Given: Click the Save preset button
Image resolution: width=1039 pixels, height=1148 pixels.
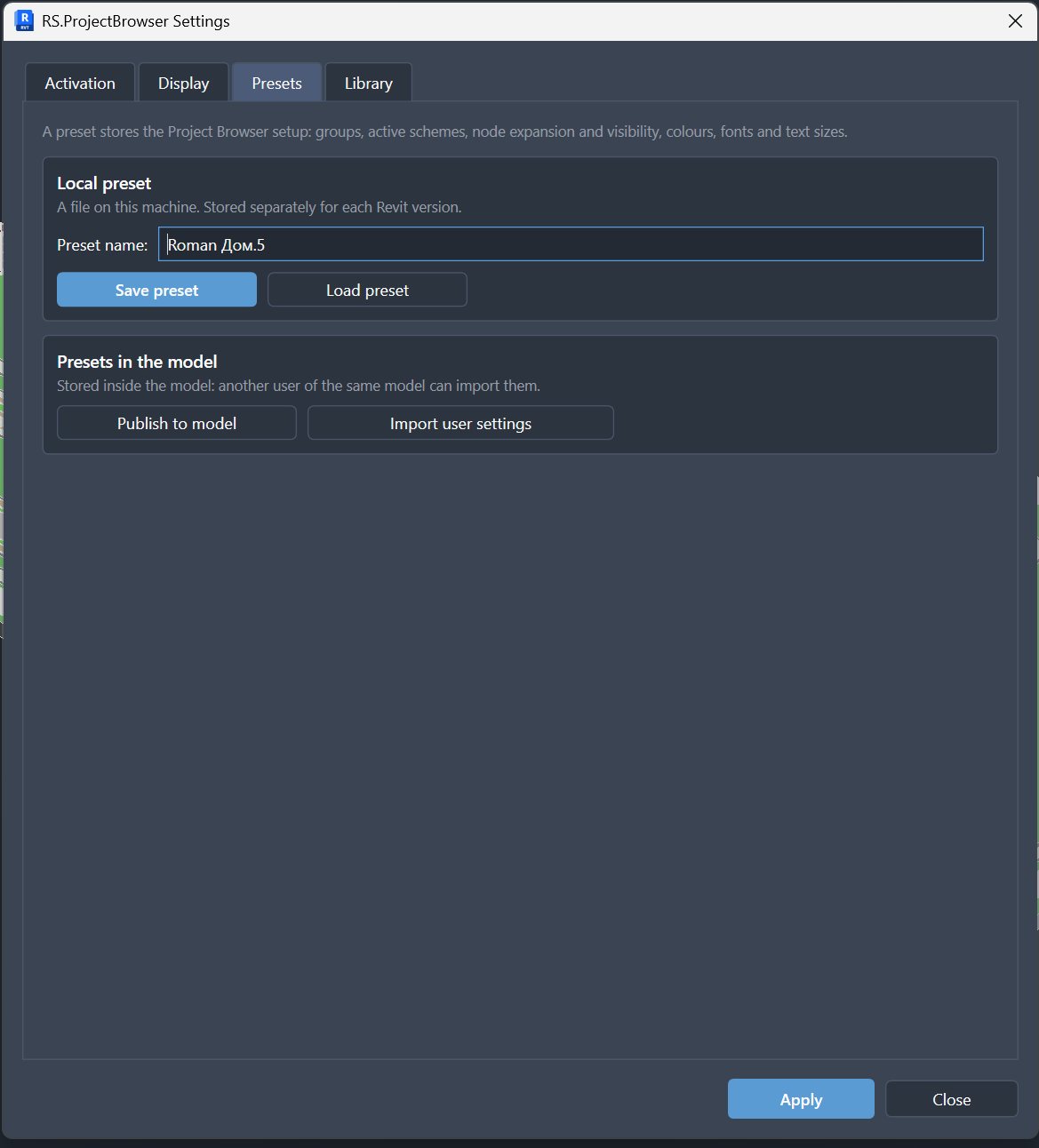Looking at the screenshot, I should click(156, 290).
